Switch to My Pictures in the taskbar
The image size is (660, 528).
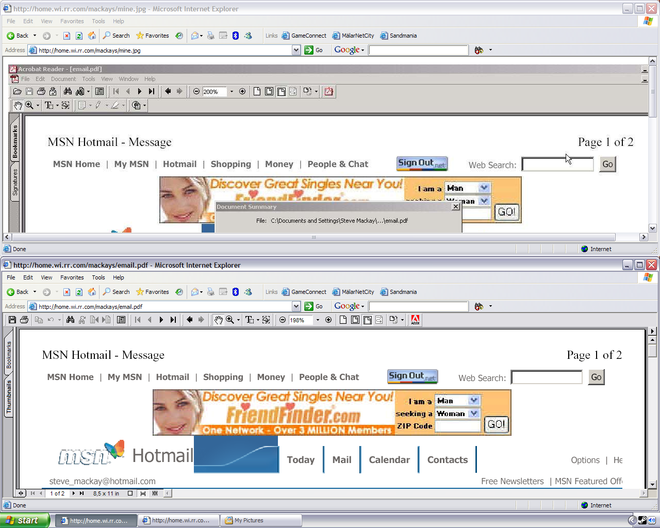click(x=261, y=520)
